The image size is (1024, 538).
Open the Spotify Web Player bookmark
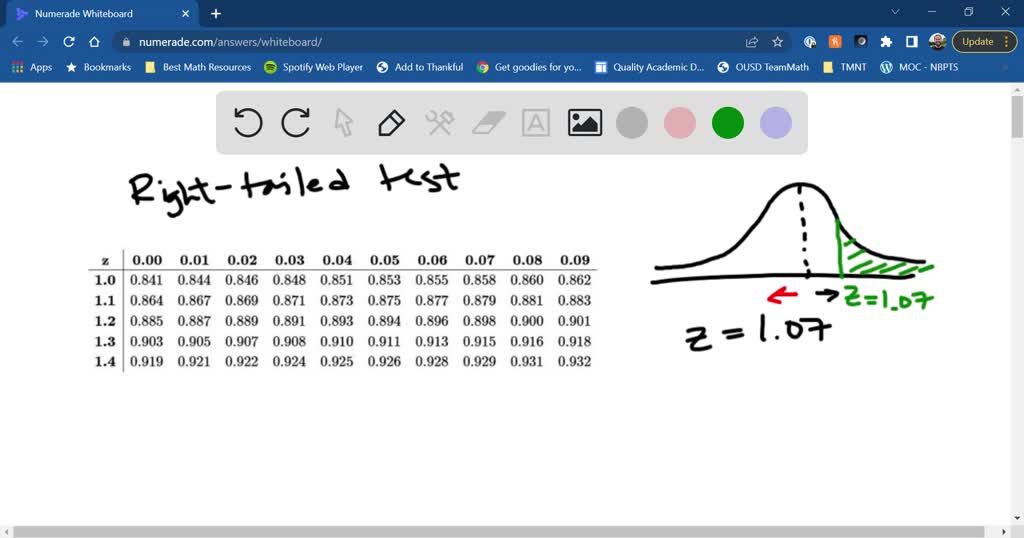pyautogui.click(x=313, y=67)
